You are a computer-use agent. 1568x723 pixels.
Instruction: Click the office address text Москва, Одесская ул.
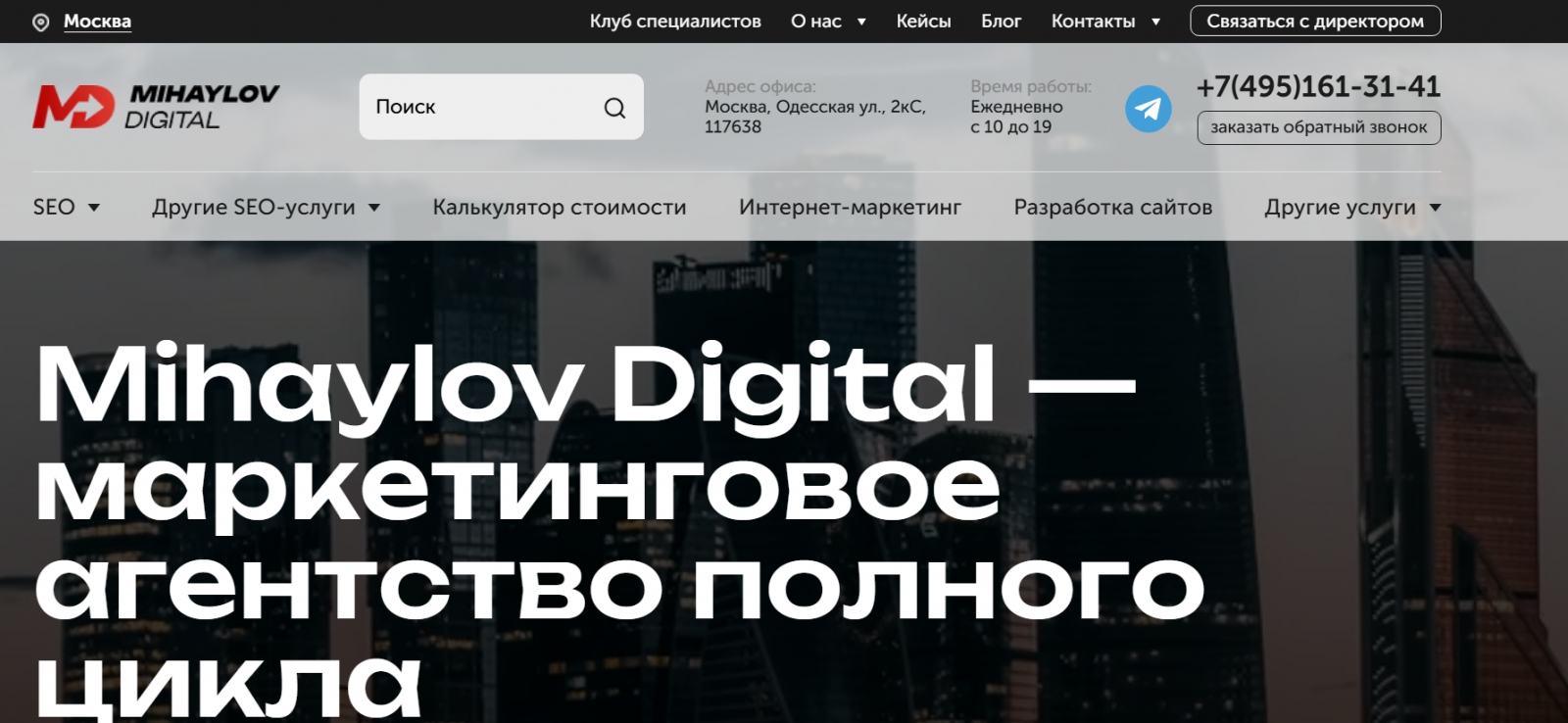tap(815, 117)
